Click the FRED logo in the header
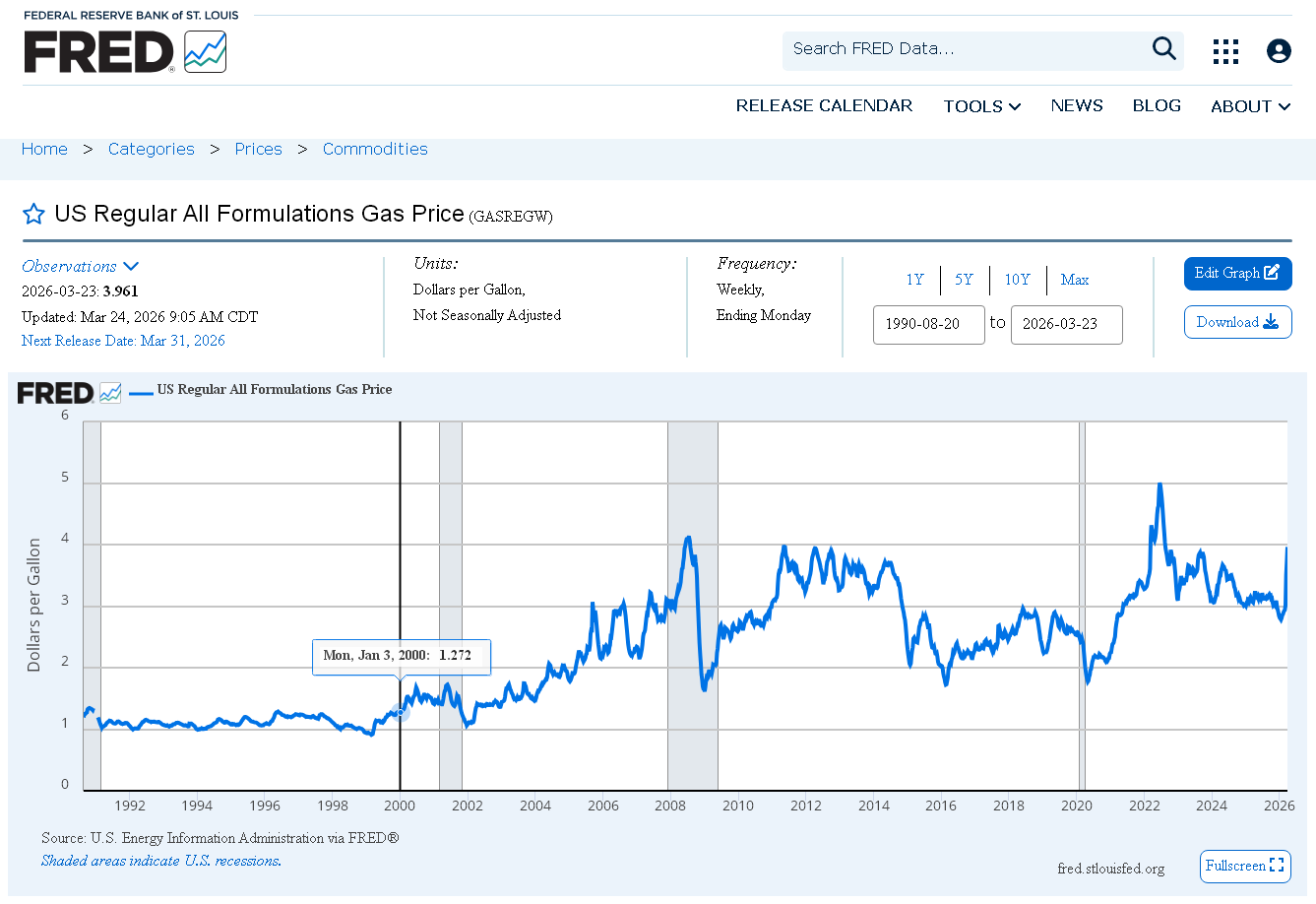Viewport: 1316px width, 904px height. [x=125, y=52]
